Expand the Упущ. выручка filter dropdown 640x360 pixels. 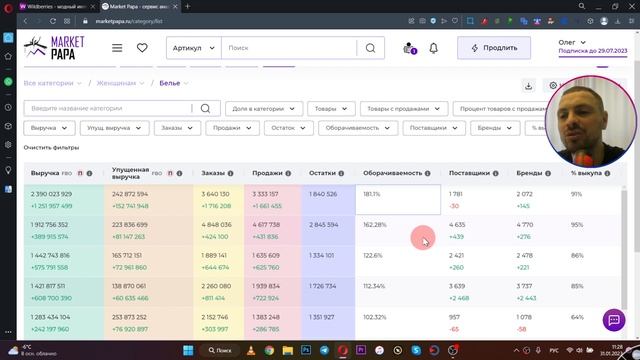[x=114, y=128]
